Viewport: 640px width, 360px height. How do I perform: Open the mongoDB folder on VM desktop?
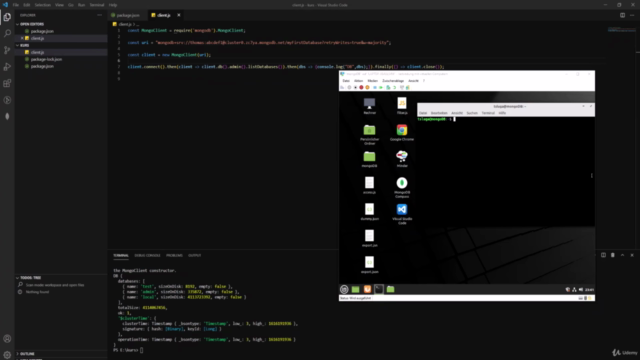[369, 159]
